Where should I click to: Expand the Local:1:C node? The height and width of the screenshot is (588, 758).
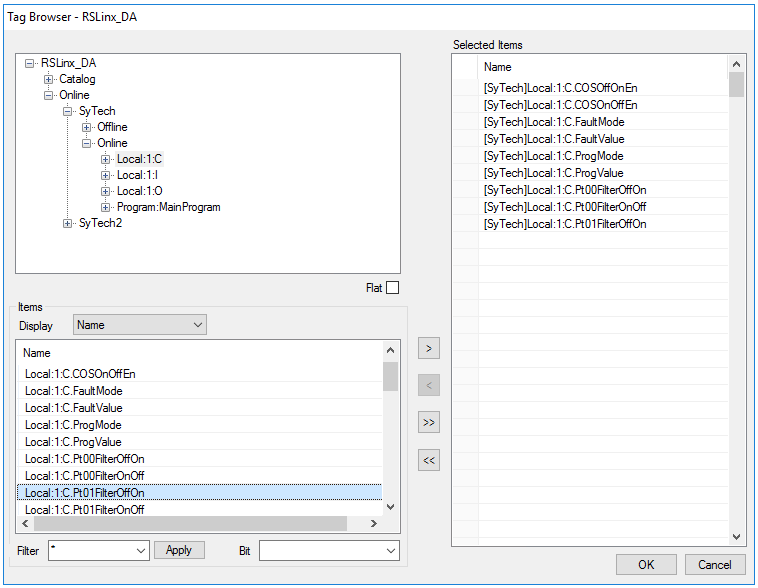tap(105, 159)
